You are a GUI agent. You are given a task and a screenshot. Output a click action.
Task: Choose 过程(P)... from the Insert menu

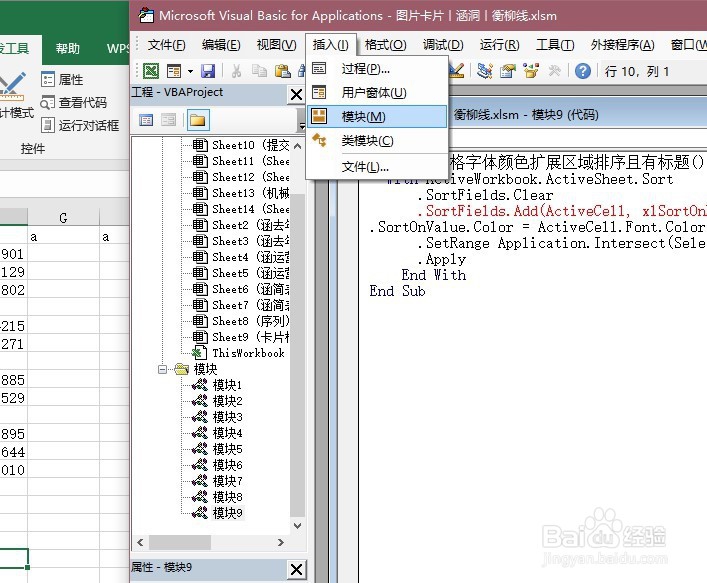377,69
